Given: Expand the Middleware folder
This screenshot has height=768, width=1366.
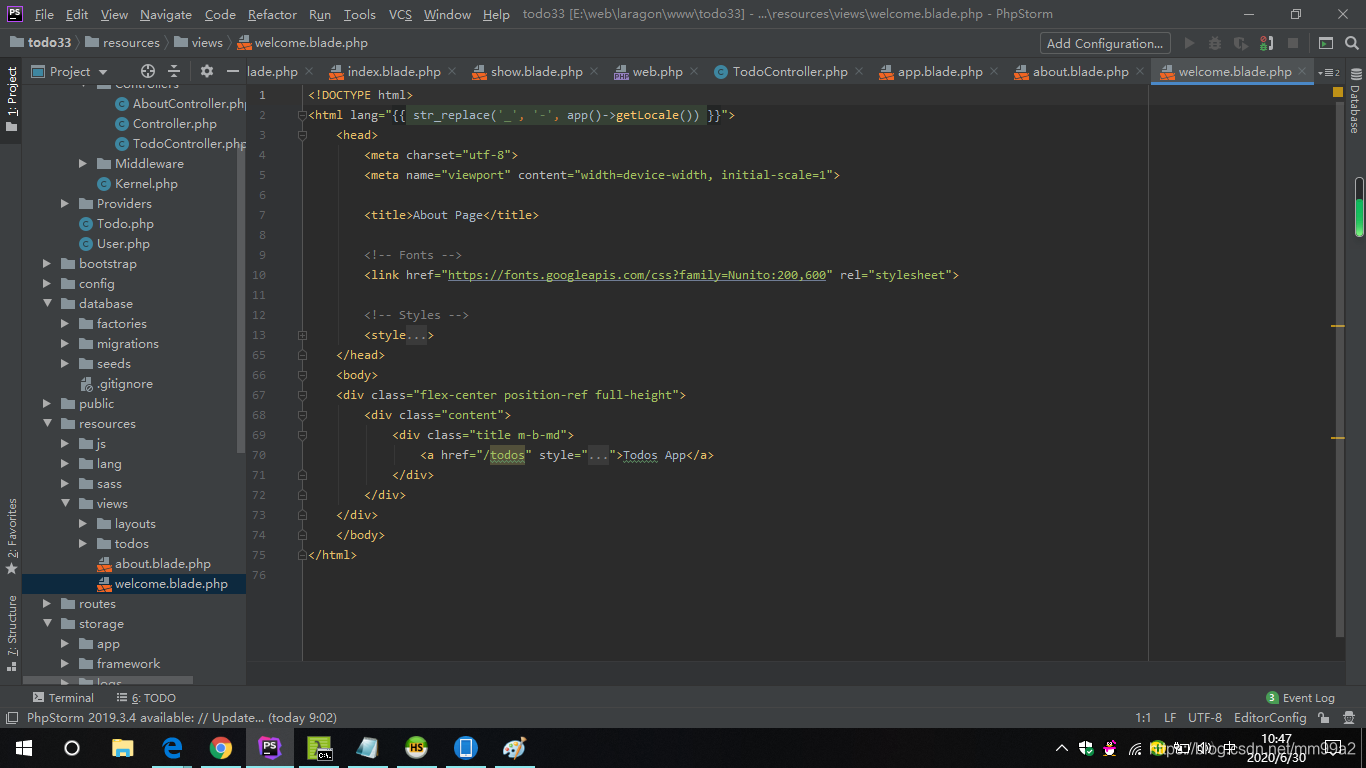Looking at the screenshot, I should 83,163.
